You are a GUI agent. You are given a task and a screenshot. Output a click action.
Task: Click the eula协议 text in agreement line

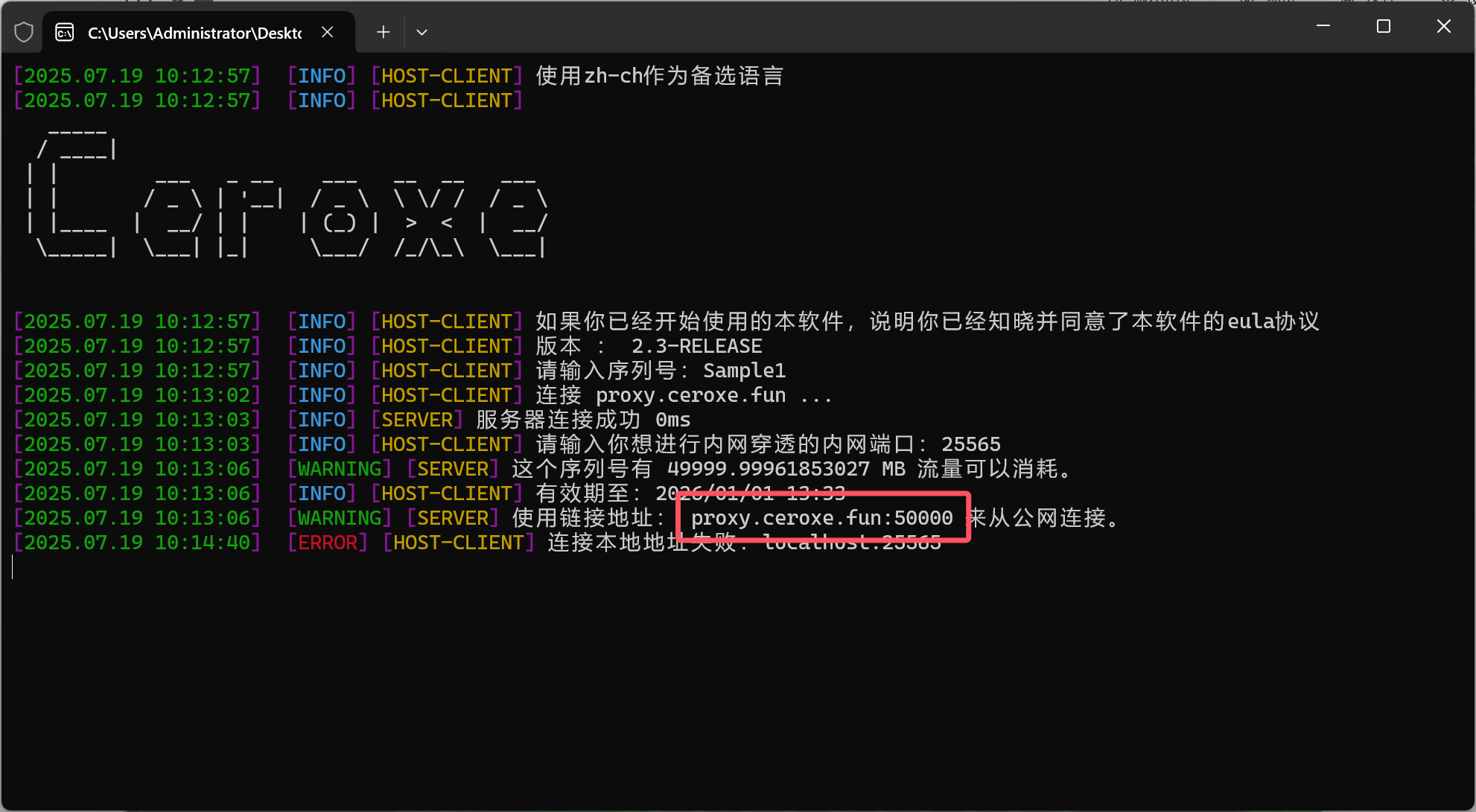tap(1273, 322)
